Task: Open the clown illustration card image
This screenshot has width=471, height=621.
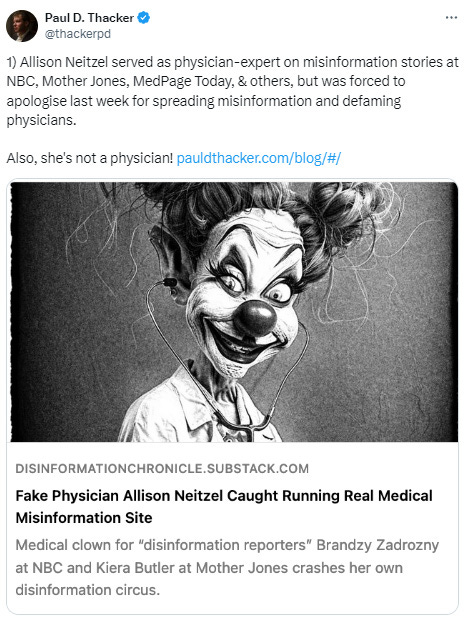Action: [234, 312]
